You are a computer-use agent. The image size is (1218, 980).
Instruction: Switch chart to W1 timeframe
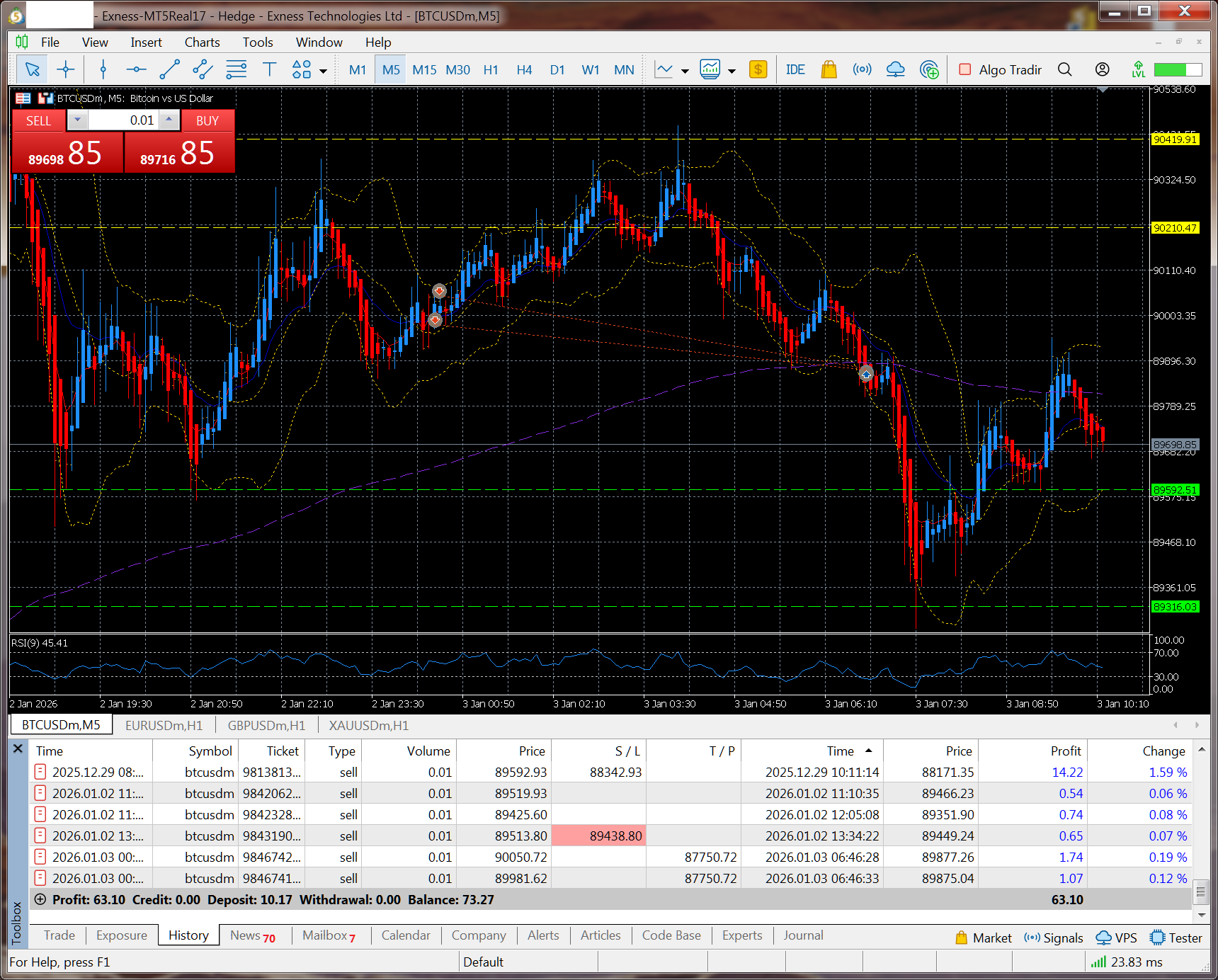point(591,69)
